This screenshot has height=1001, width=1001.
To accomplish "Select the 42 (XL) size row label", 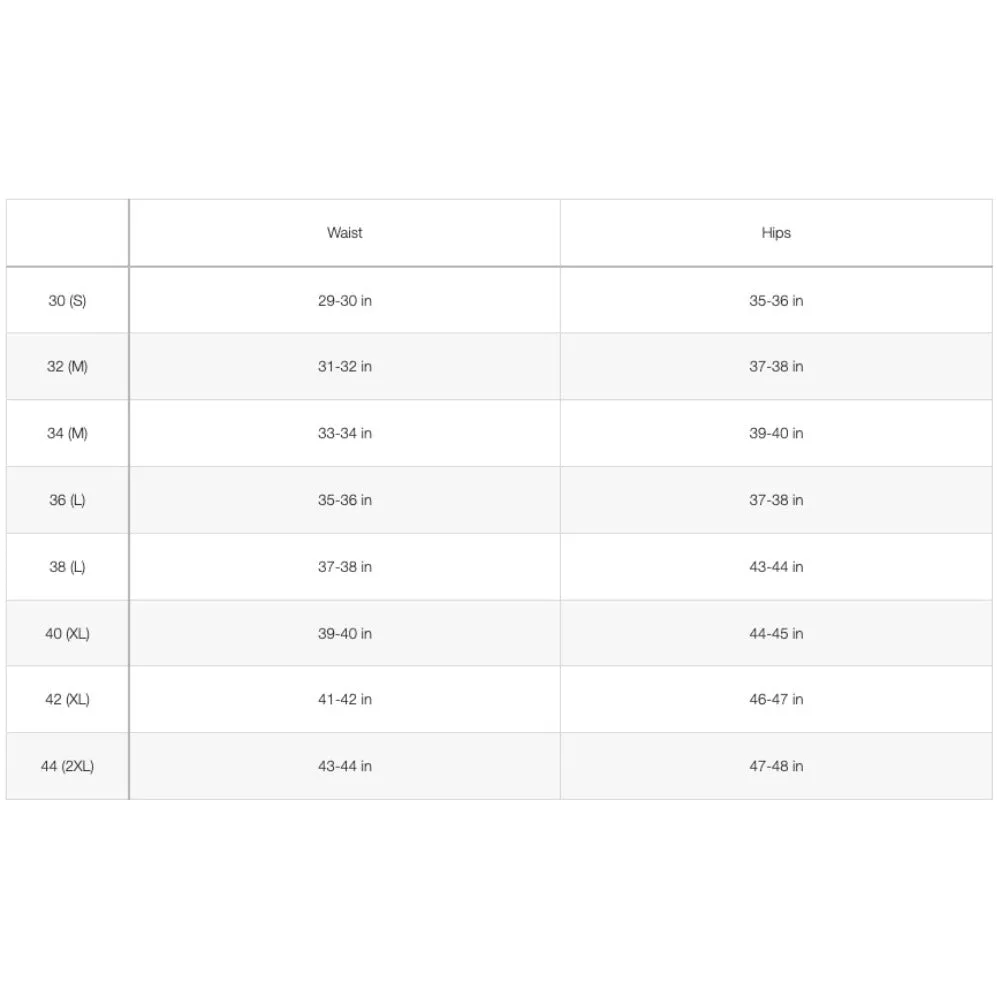I will 67,700.
